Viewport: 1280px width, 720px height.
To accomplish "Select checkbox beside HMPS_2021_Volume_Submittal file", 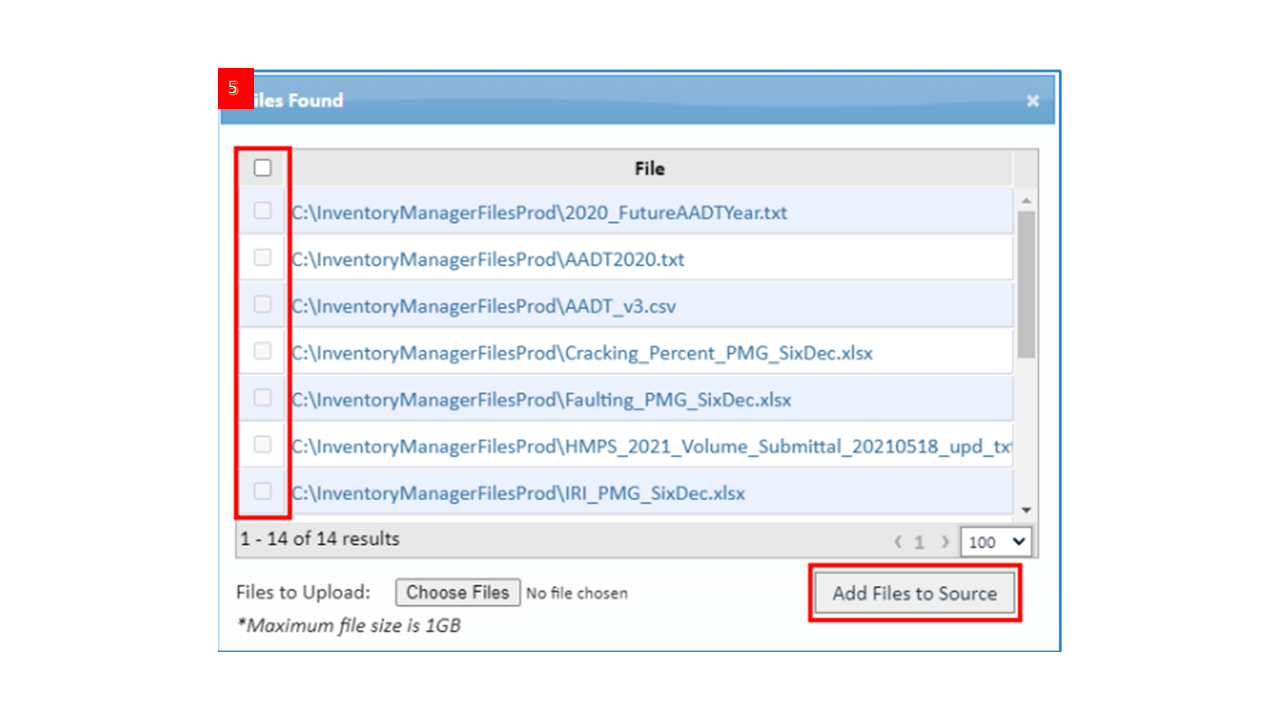I will click(263, 444).
